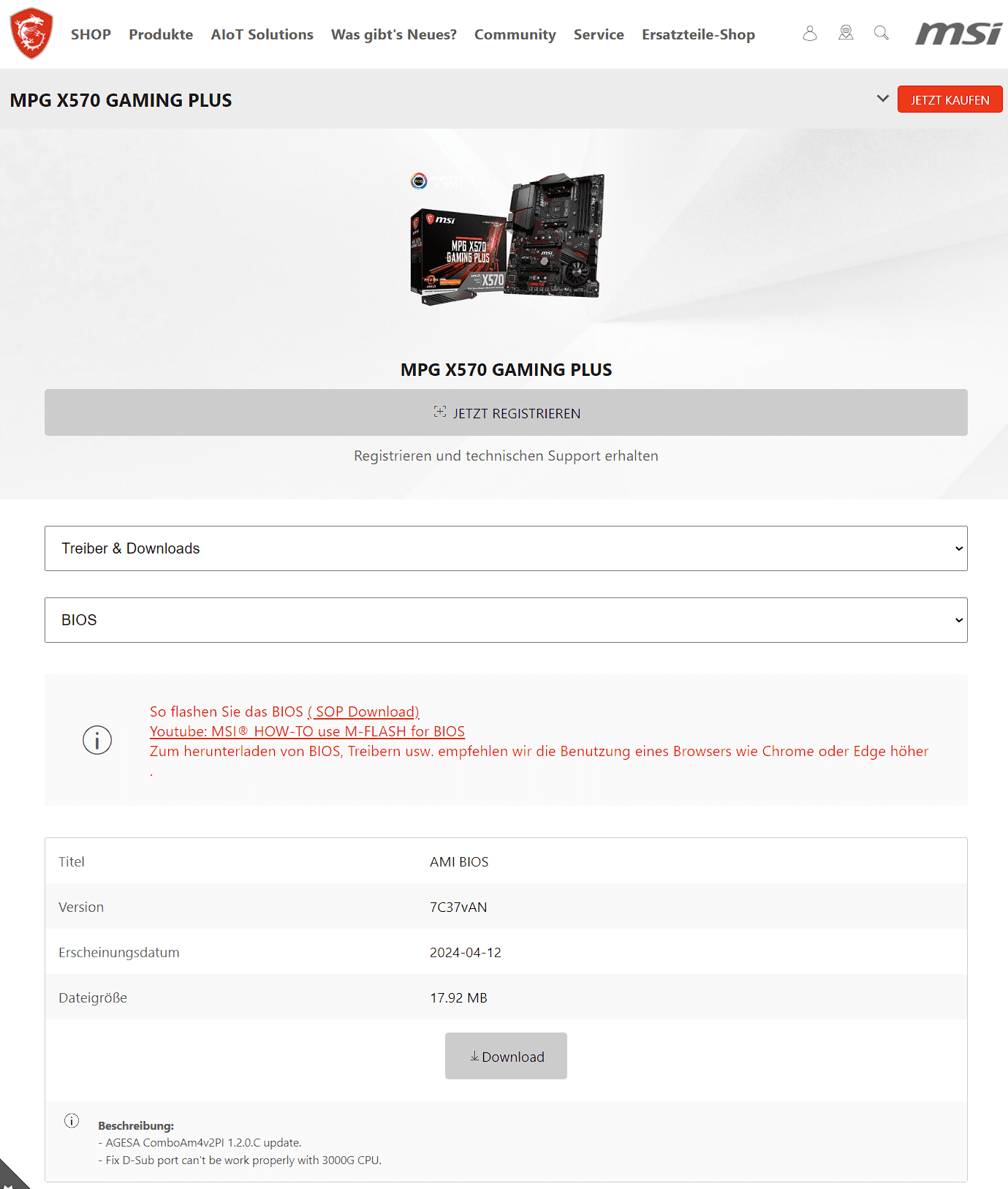The width and height of the screenshot is (1008, 1189).
Task: Open the YouTube M-FLASH how-to link
Action: pyautogui.click(x=307, y=731)
